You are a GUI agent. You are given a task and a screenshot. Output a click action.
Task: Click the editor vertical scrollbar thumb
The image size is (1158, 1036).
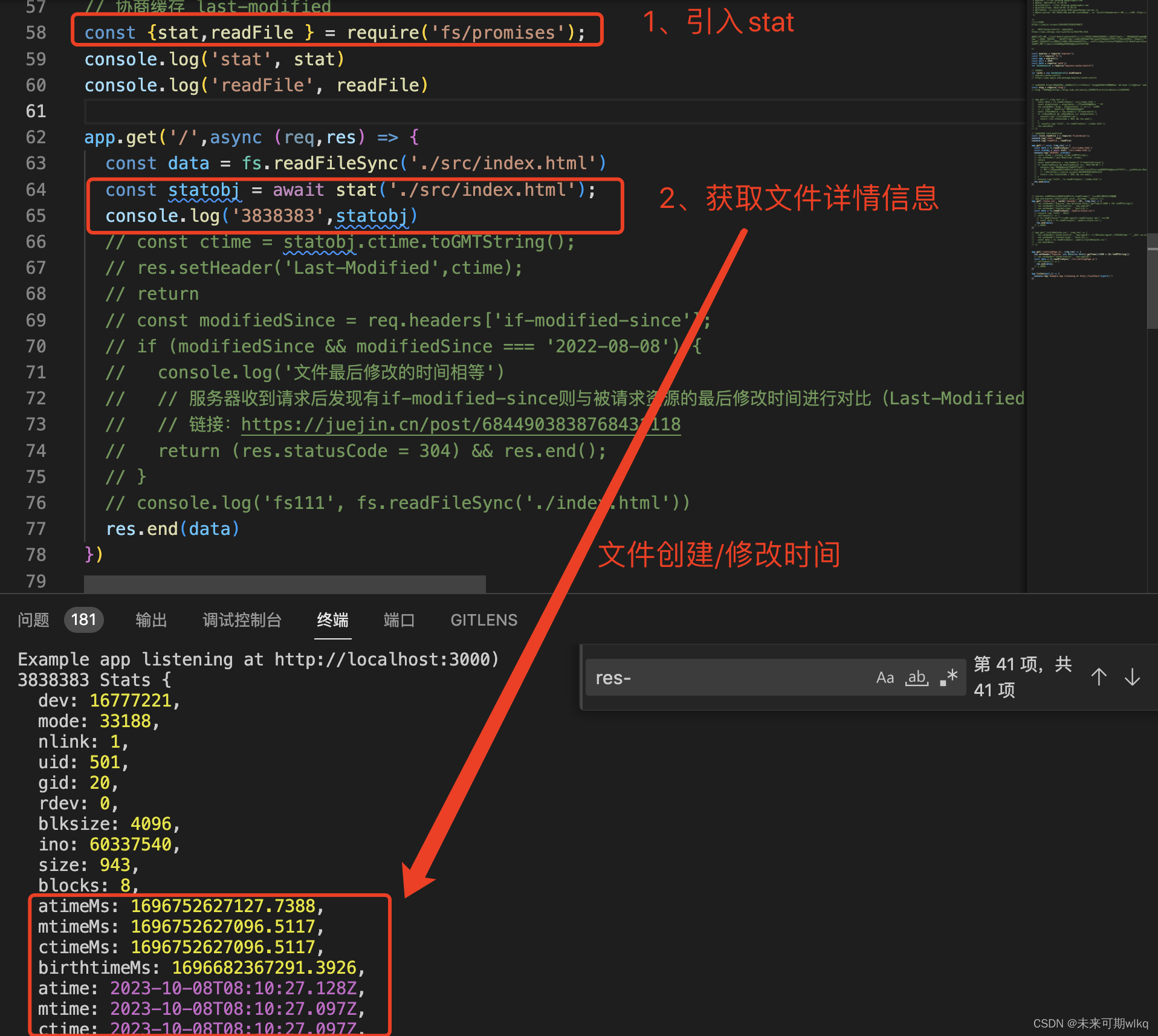pos(1153,281)
